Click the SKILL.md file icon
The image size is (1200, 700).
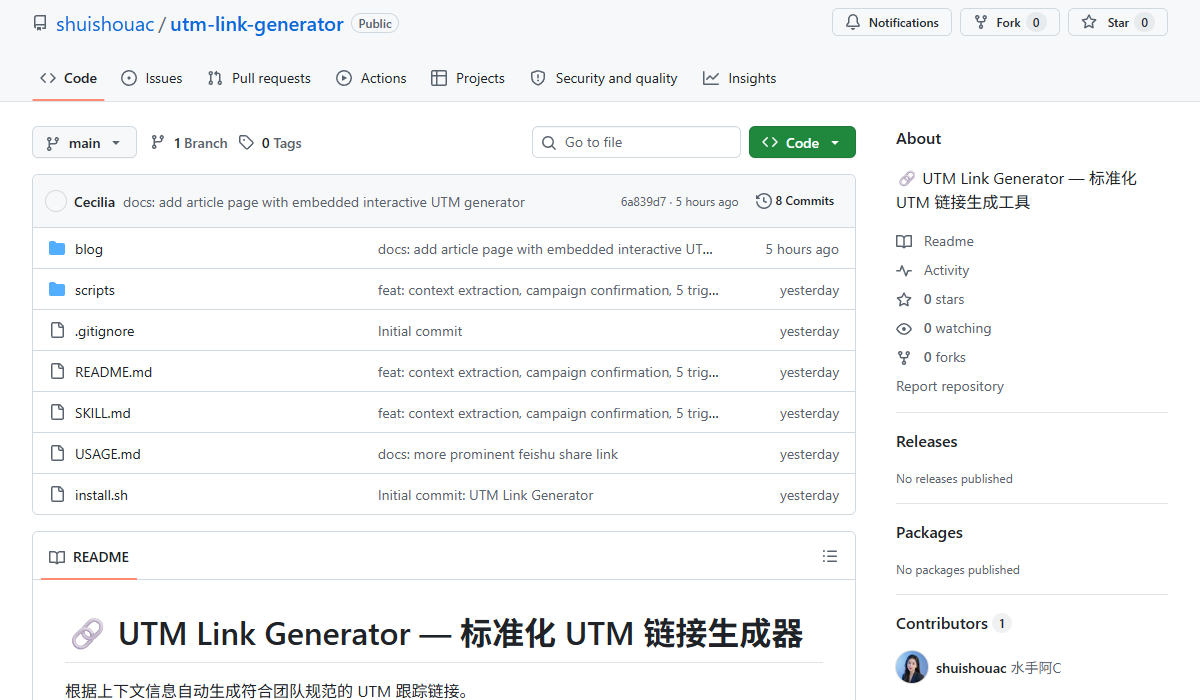point(57,413)
